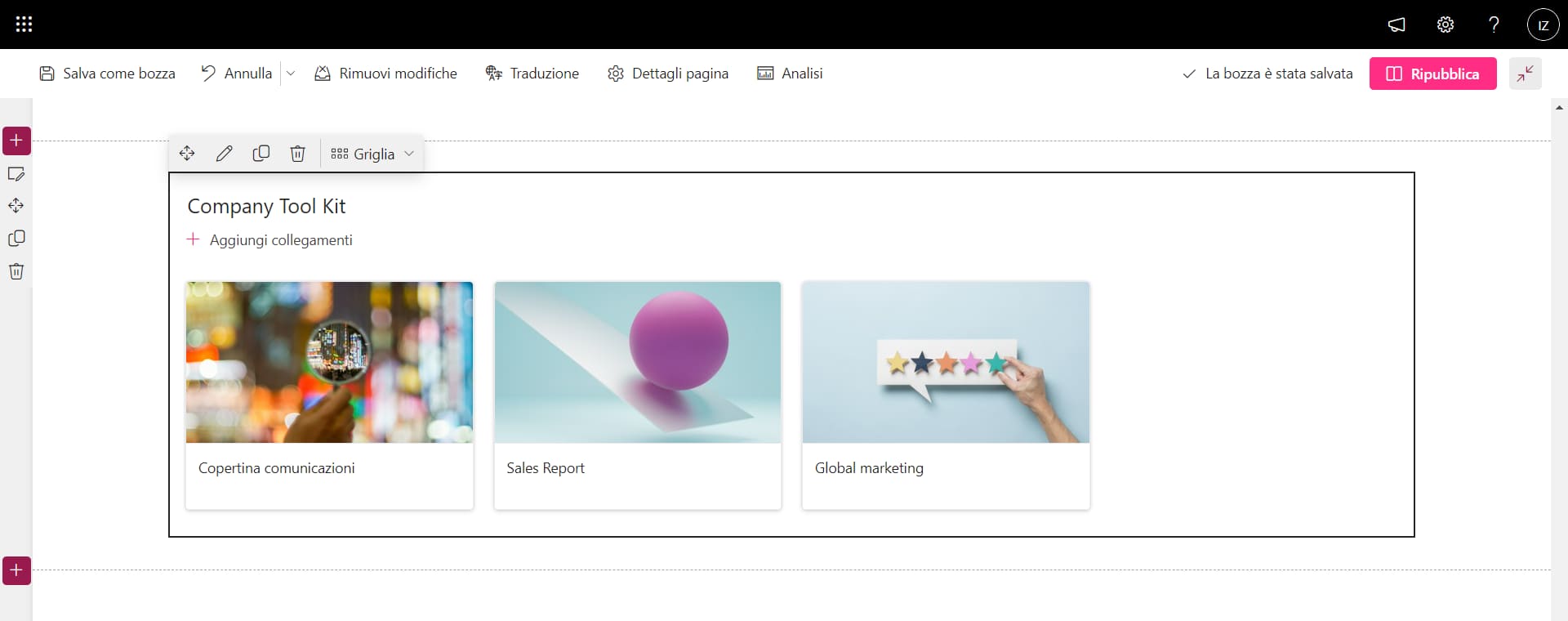Collapse the editing view with arrows icon
1568x621 pixels.
point(1525,74)
